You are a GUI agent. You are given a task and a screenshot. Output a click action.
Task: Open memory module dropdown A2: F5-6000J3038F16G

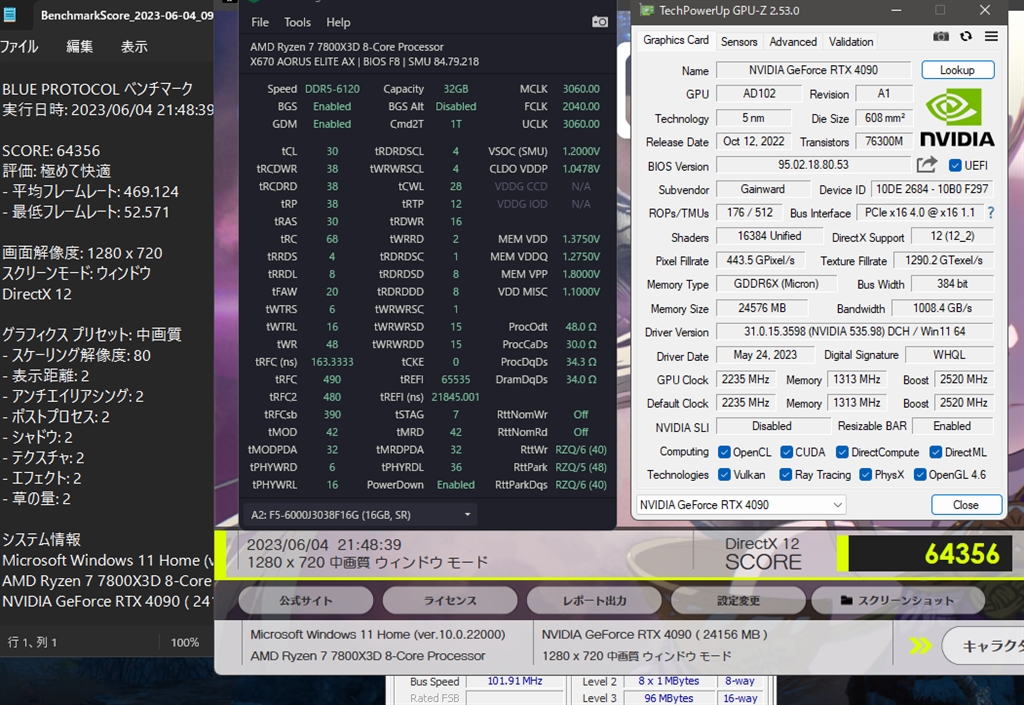pyautogui.click(x=360, y=515)
